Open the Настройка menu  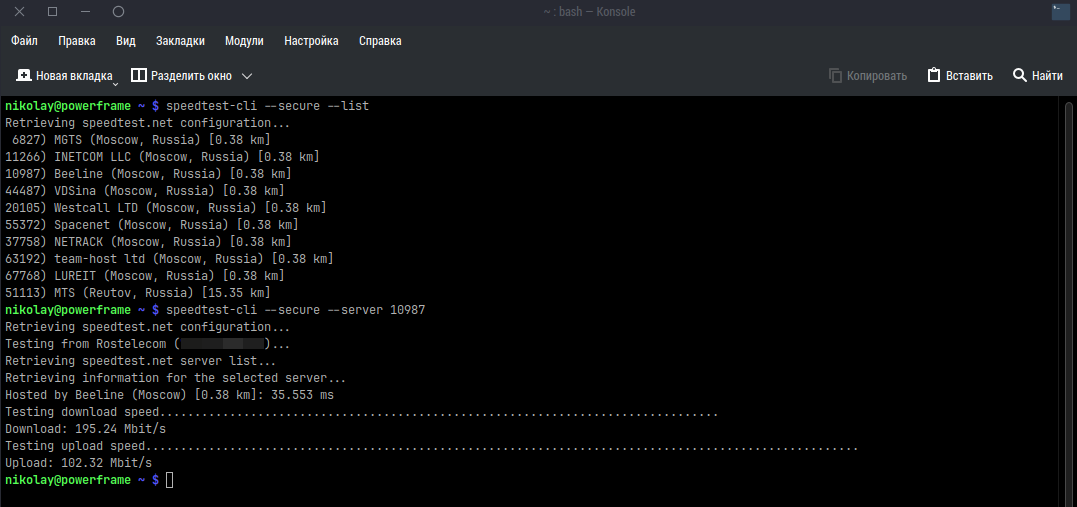click(x=311, y=41)
